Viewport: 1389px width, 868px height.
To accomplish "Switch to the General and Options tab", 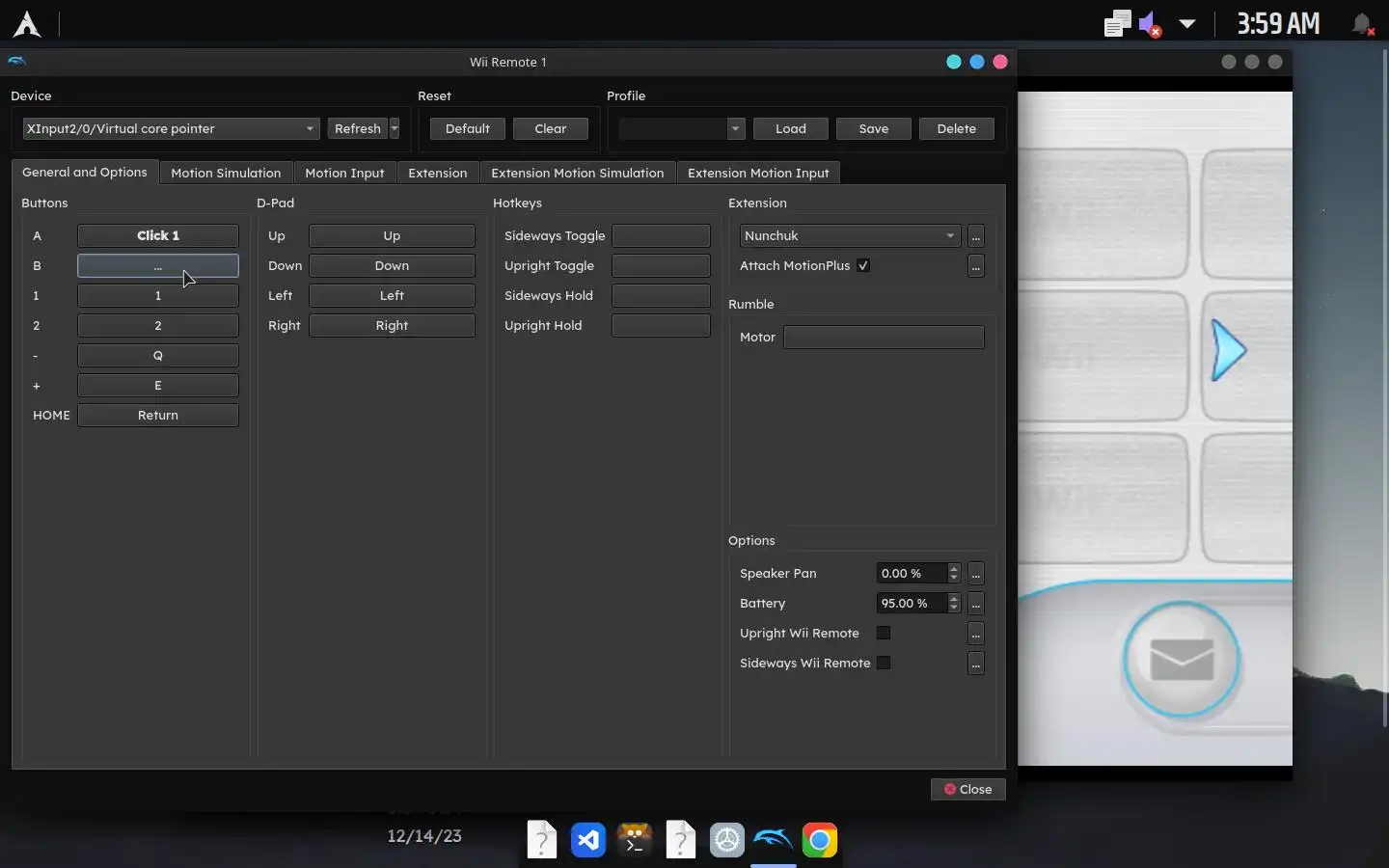I will click(x=85, y=172).
